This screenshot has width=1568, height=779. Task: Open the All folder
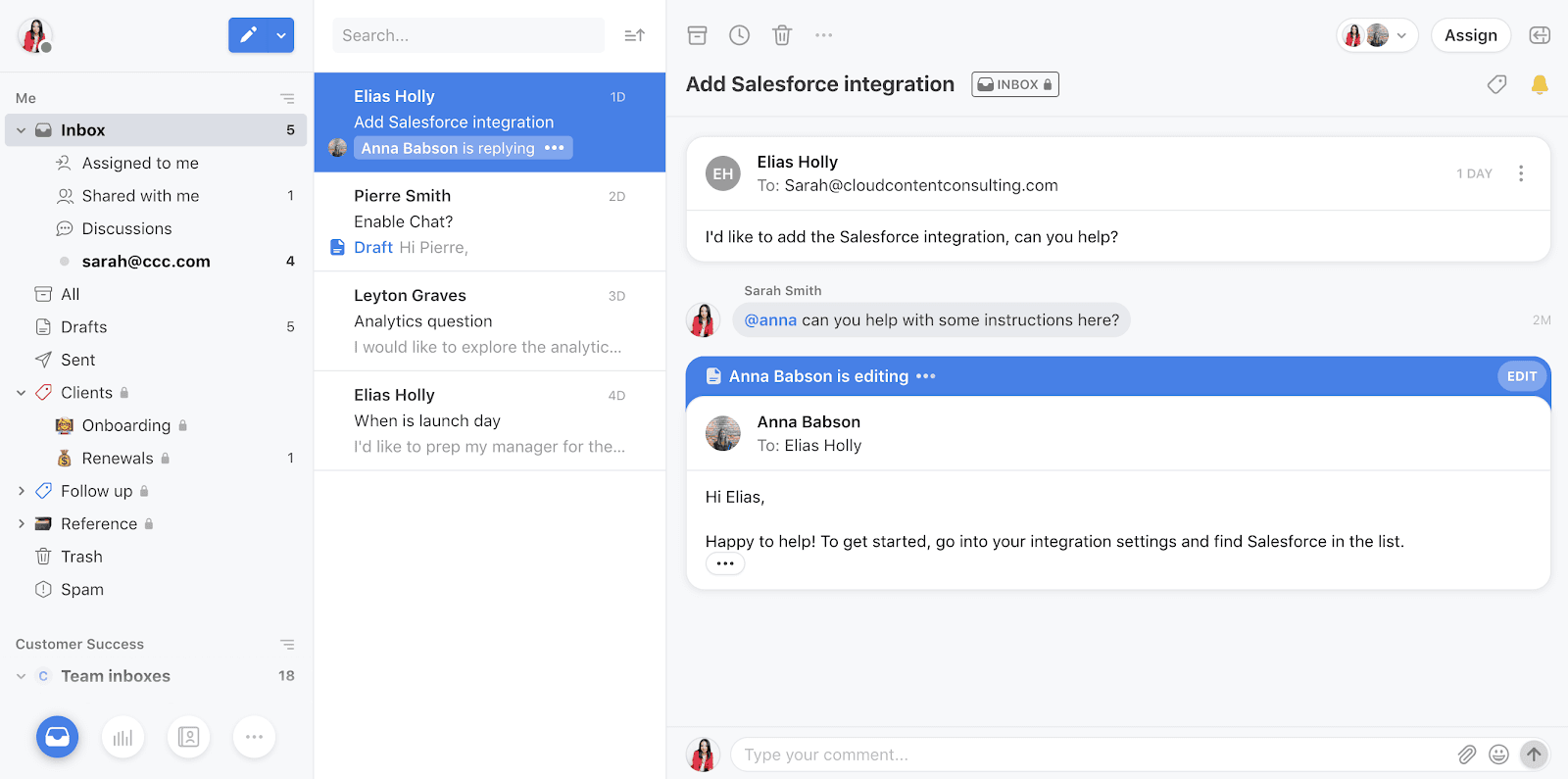click(71, 294)
